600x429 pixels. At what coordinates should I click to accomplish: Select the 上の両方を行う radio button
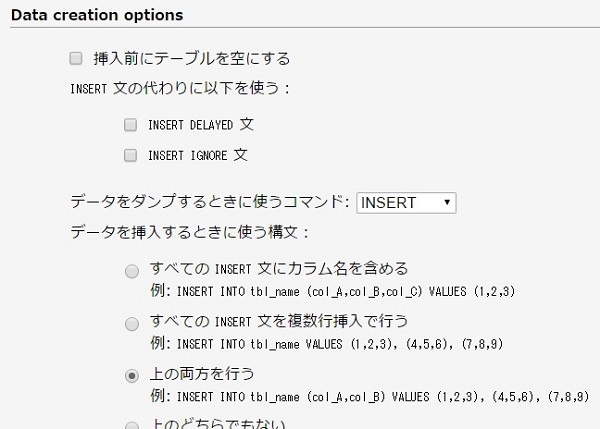tap(132, 376)
